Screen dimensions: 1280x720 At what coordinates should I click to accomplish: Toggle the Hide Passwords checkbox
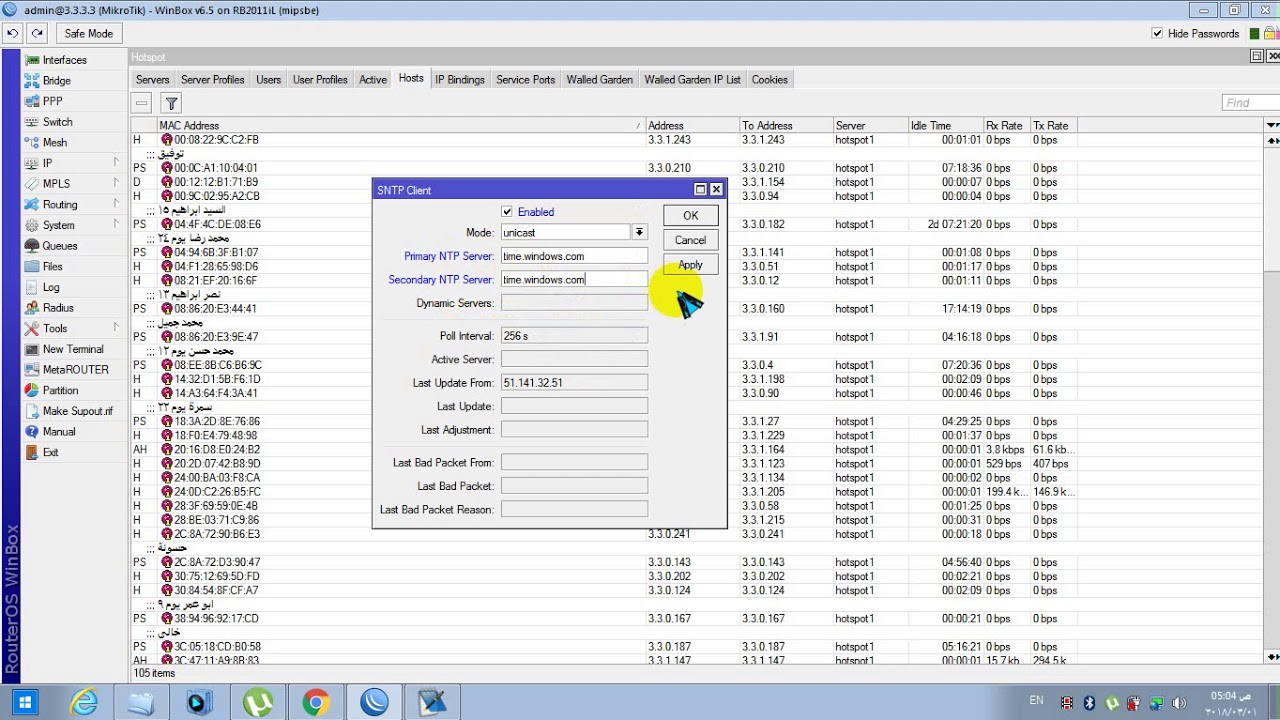(x=1158, y=33)
